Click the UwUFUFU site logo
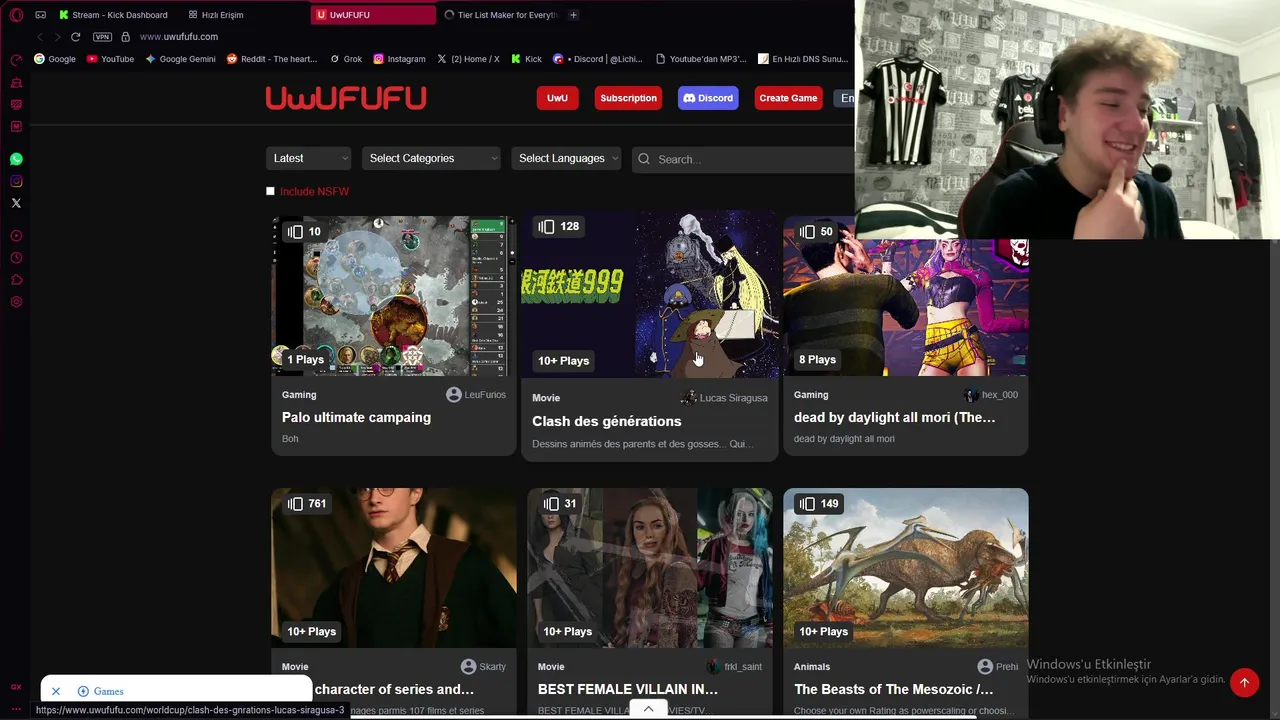The image size is (1280, 720). coord(346,98)
